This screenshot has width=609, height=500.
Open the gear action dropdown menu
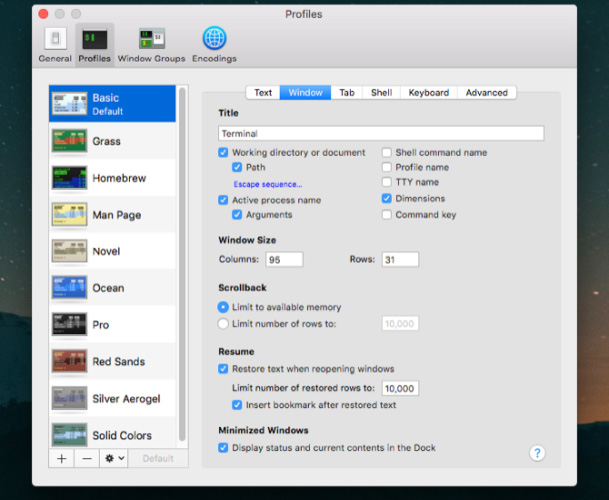pos(115,458)
